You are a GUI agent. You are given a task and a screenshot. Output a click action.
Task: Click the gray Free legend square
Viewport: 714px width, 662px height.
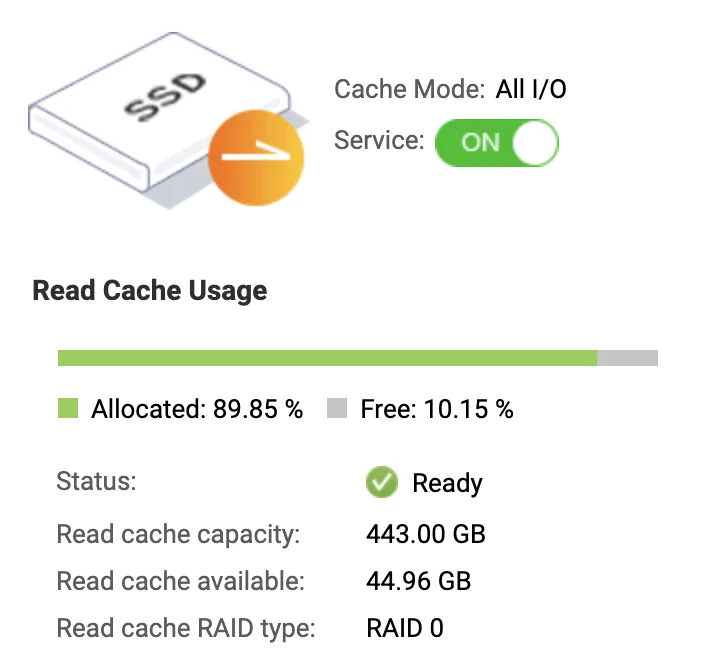[x=337, y=408]
